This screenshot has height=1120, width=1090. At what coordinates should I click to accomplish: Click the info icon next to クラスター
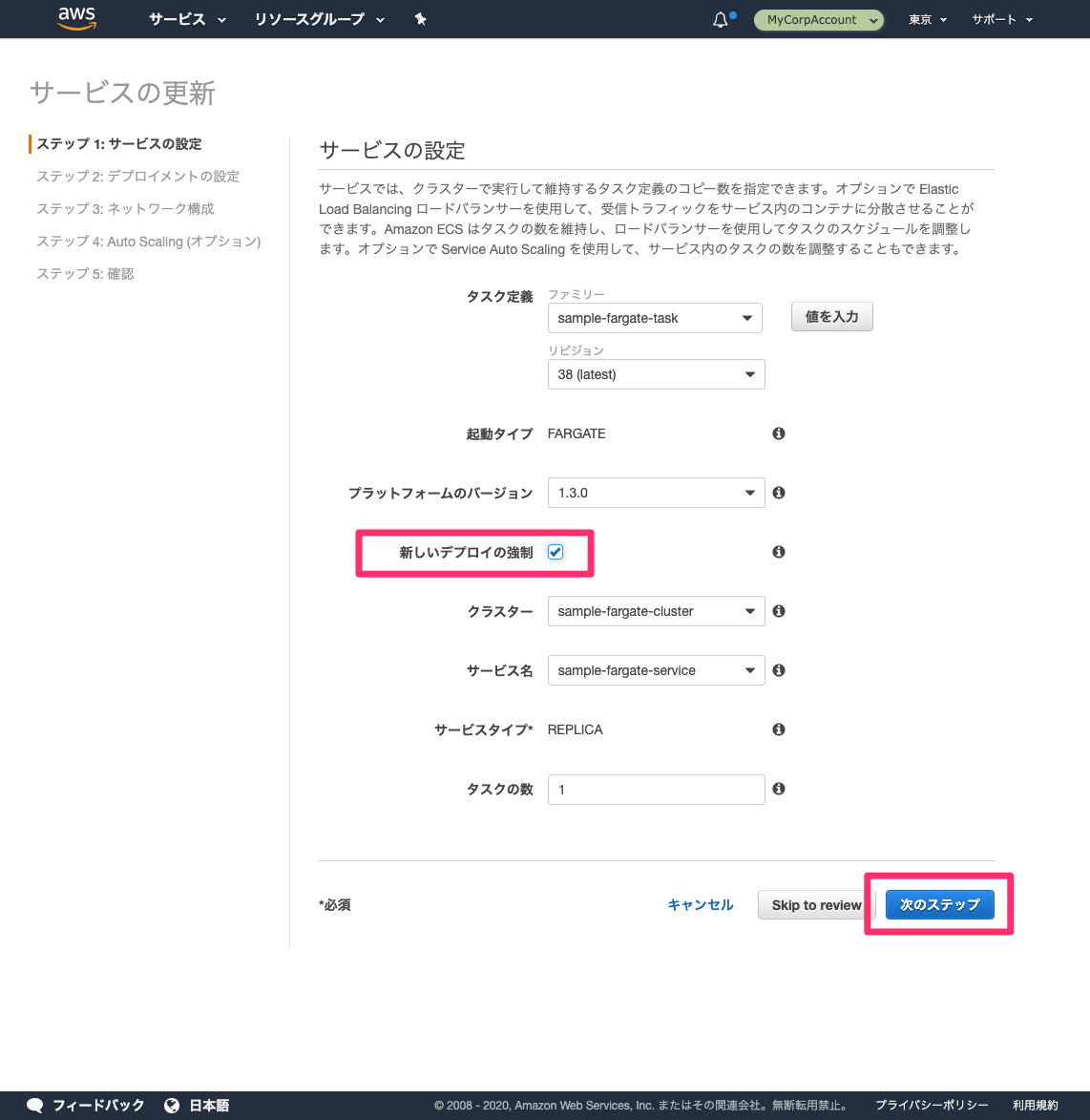pos(778,611)
